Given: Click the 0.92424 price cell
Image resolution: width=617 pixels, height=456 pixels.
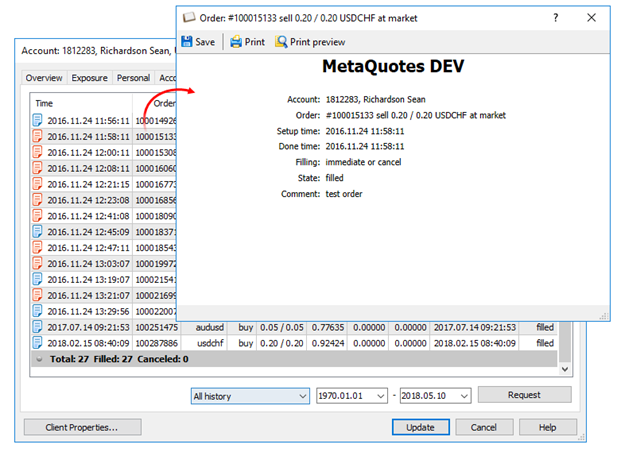Looking at the screenshot, I should pos(328,343).
